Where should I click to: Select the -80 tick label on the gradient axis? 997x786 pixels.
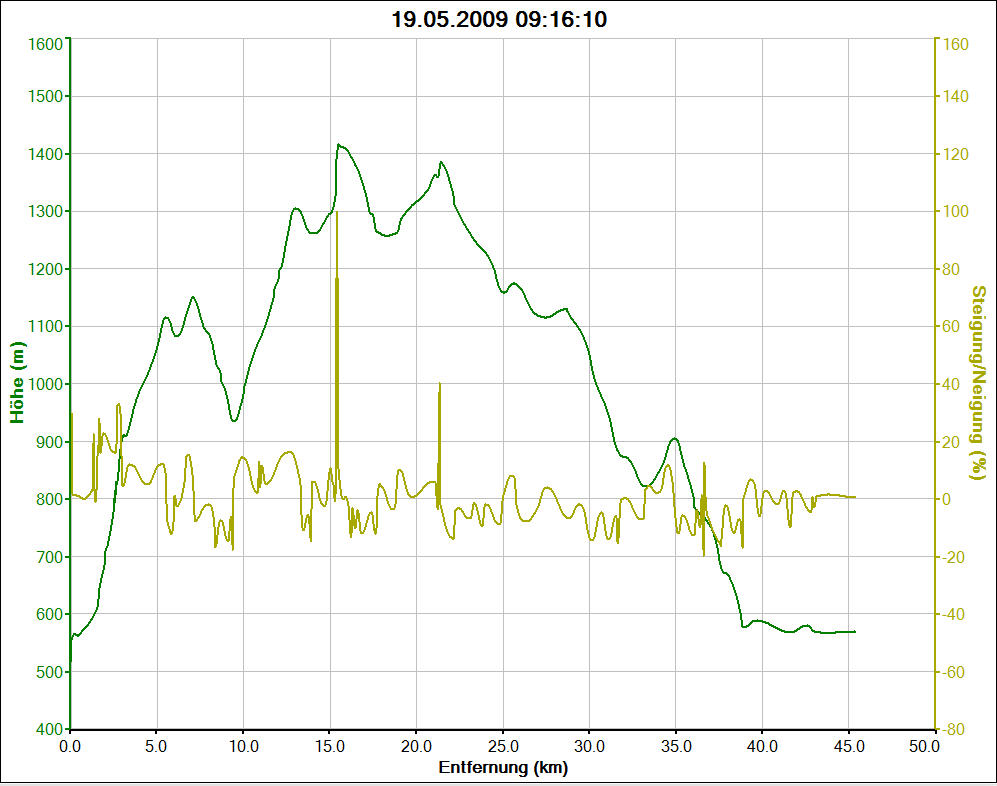(x=952, y=730)
